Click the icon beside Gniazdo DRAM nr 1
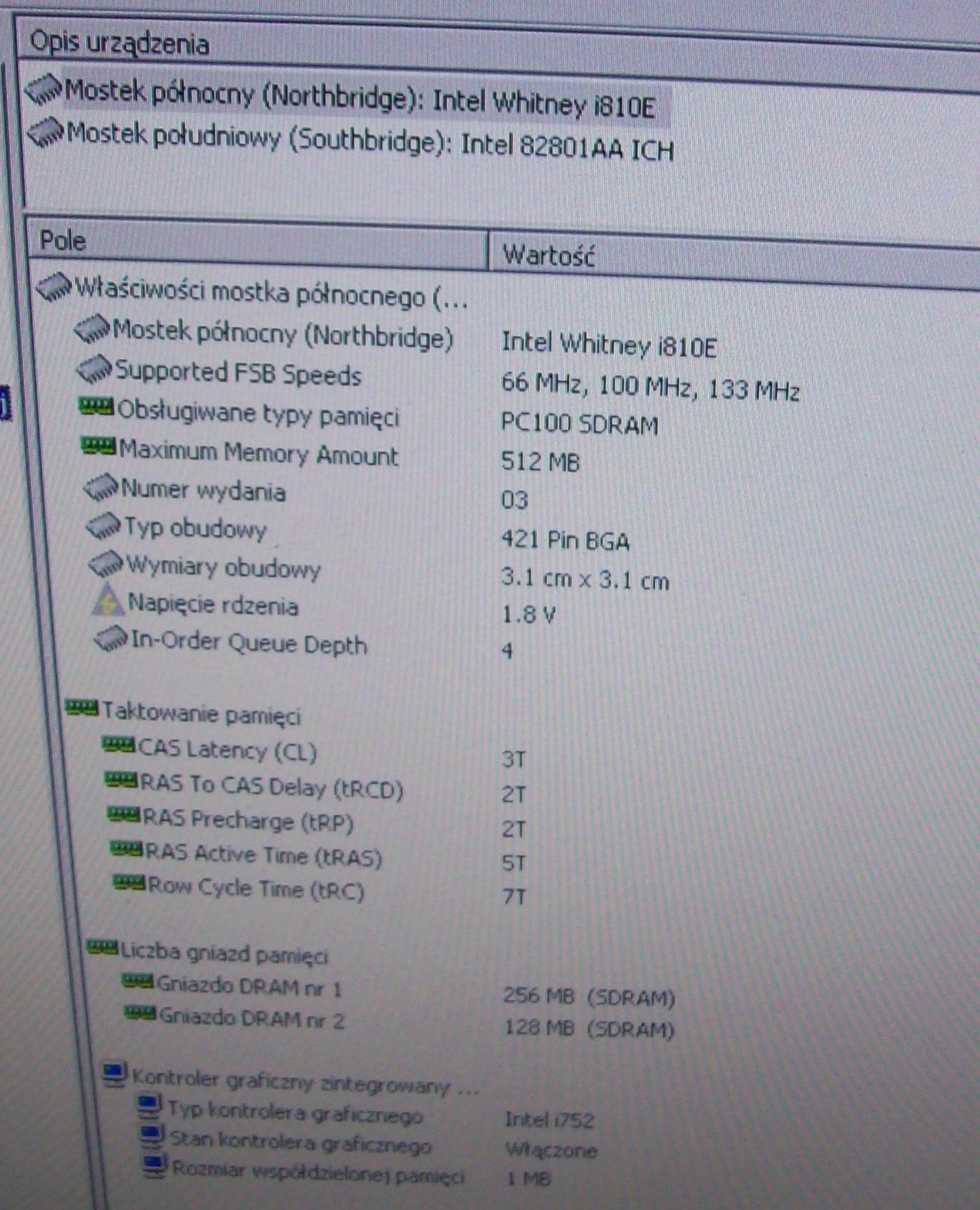 [x=138, y=981]
